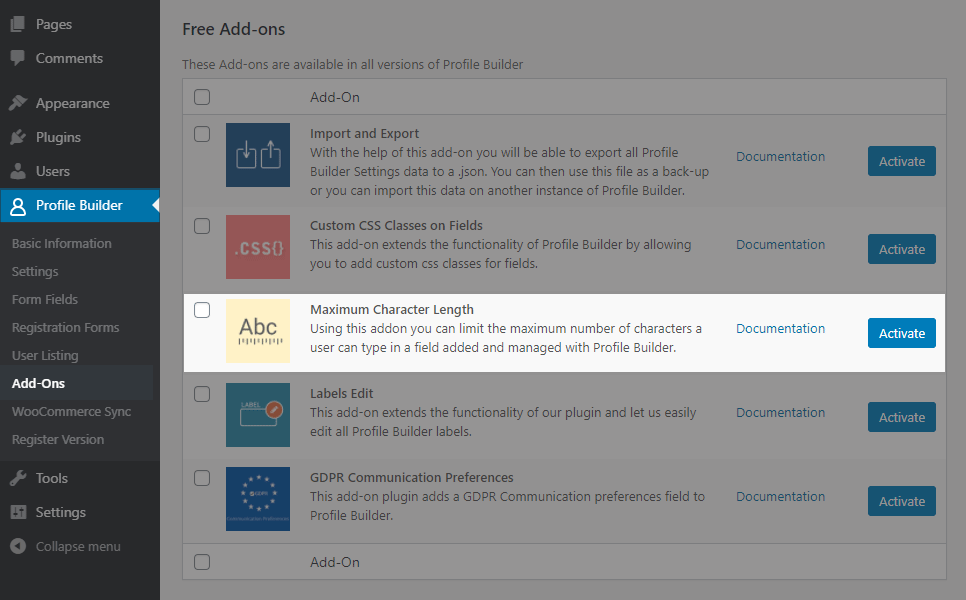The width and height of the screenshot is (966, 600).
Task: Click the Import and Export add-on icon
Action: (x=257, y=155)
